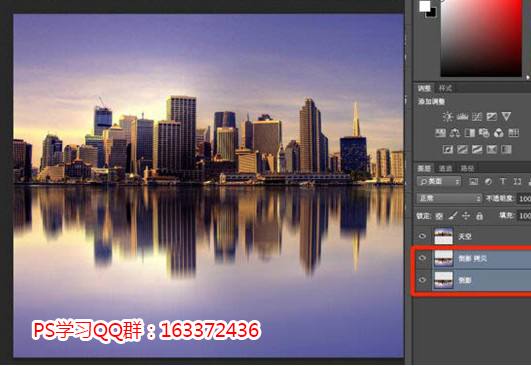Click the opacity value field
The image size is (531, 366).
click(x=524, y=199)
